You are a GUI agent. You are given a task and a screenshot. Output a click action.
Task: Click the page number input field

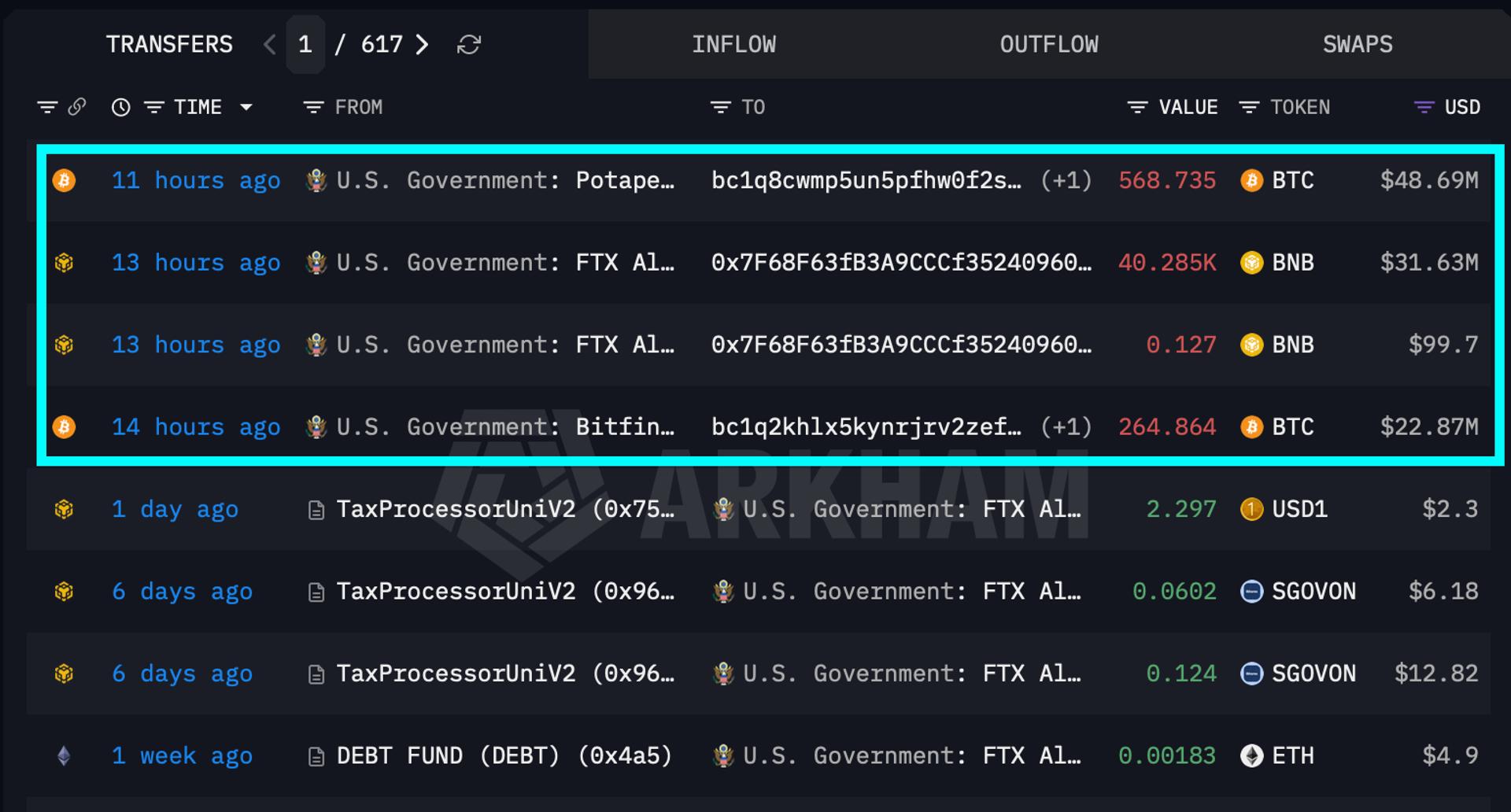[305, 45]
